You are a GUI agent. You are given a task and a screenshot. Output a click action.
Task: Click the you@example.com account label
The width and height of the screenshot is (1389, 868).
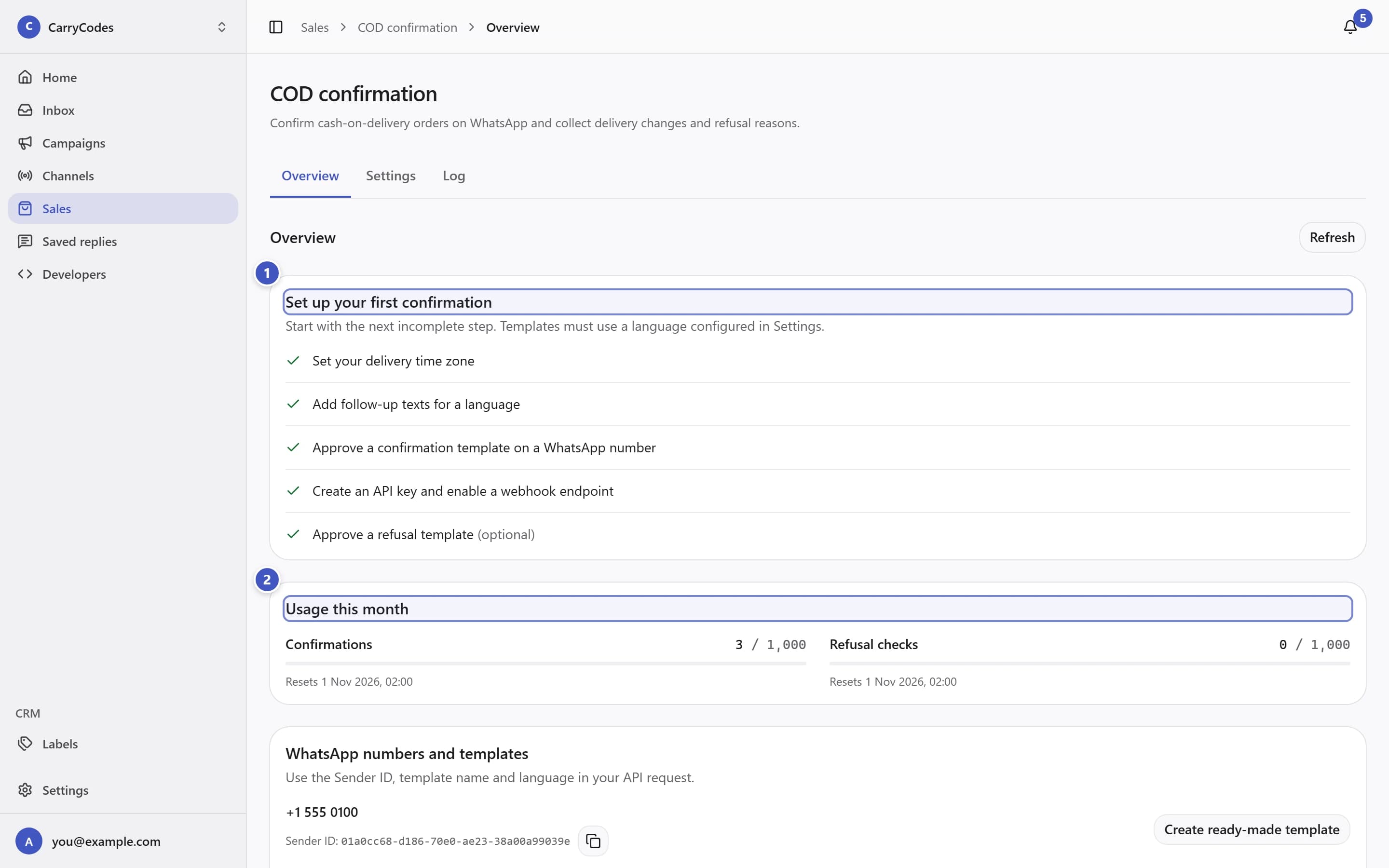coord(106,841)
